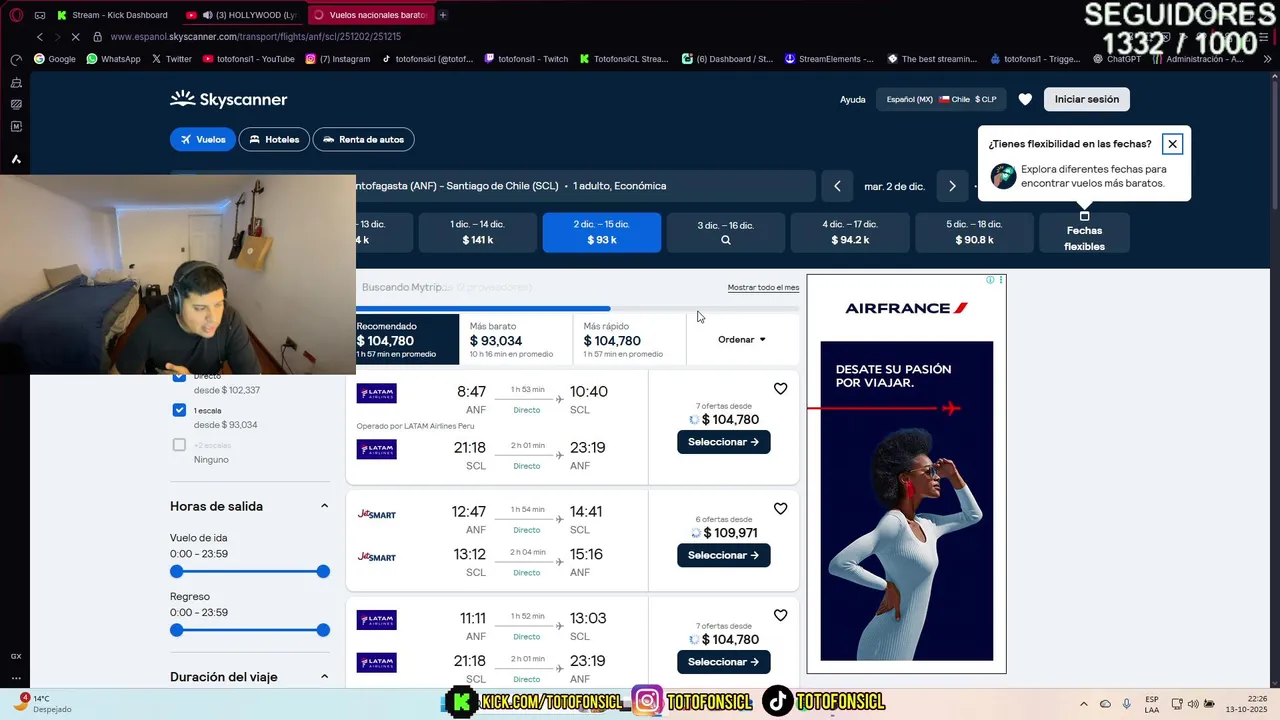Click the microphone tray icon
Screen dimensions: 1280x720
[1127, 704]
